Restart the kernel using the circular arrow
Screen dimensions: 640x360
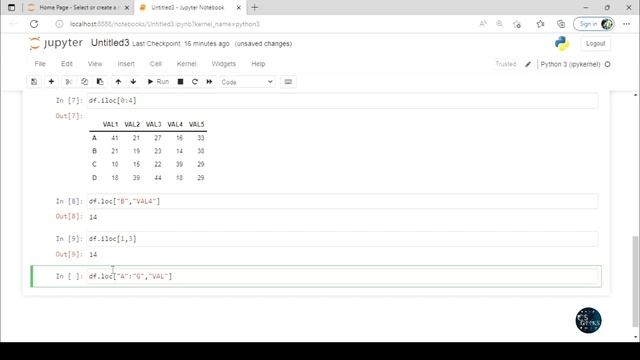tap(195, 82)
